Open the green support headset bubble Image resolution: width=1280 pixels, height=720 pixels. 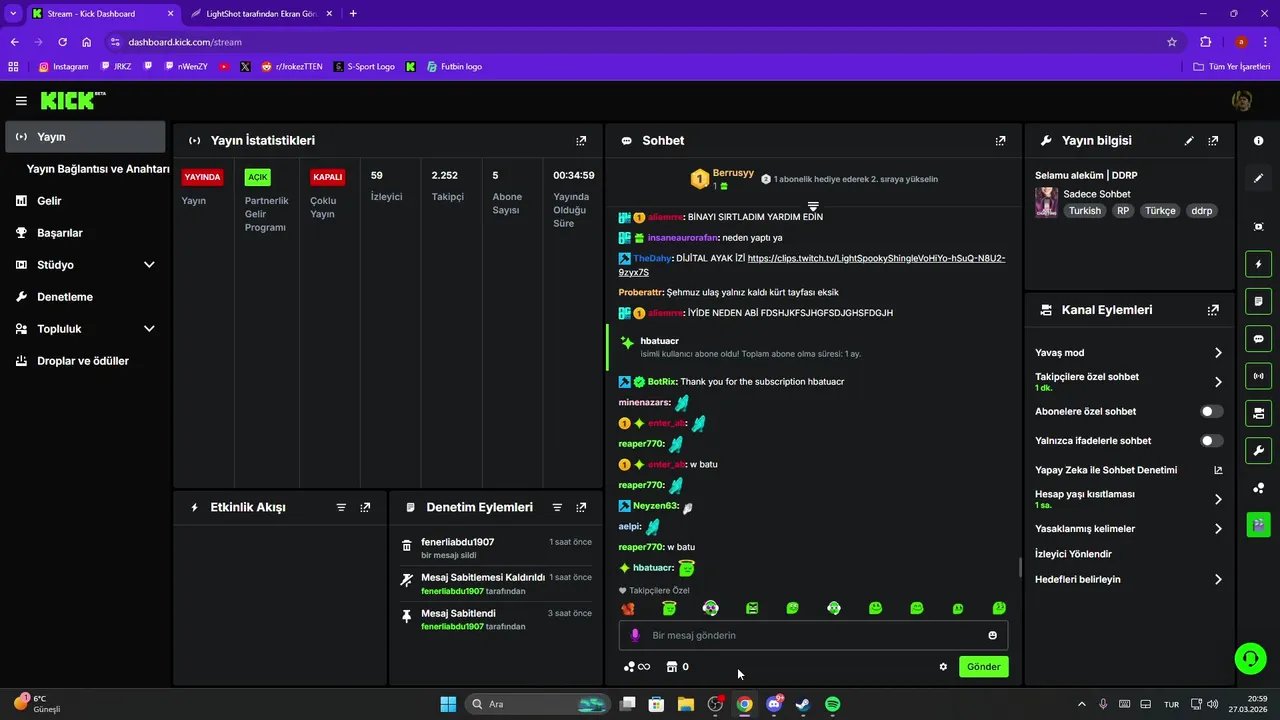1250,658
